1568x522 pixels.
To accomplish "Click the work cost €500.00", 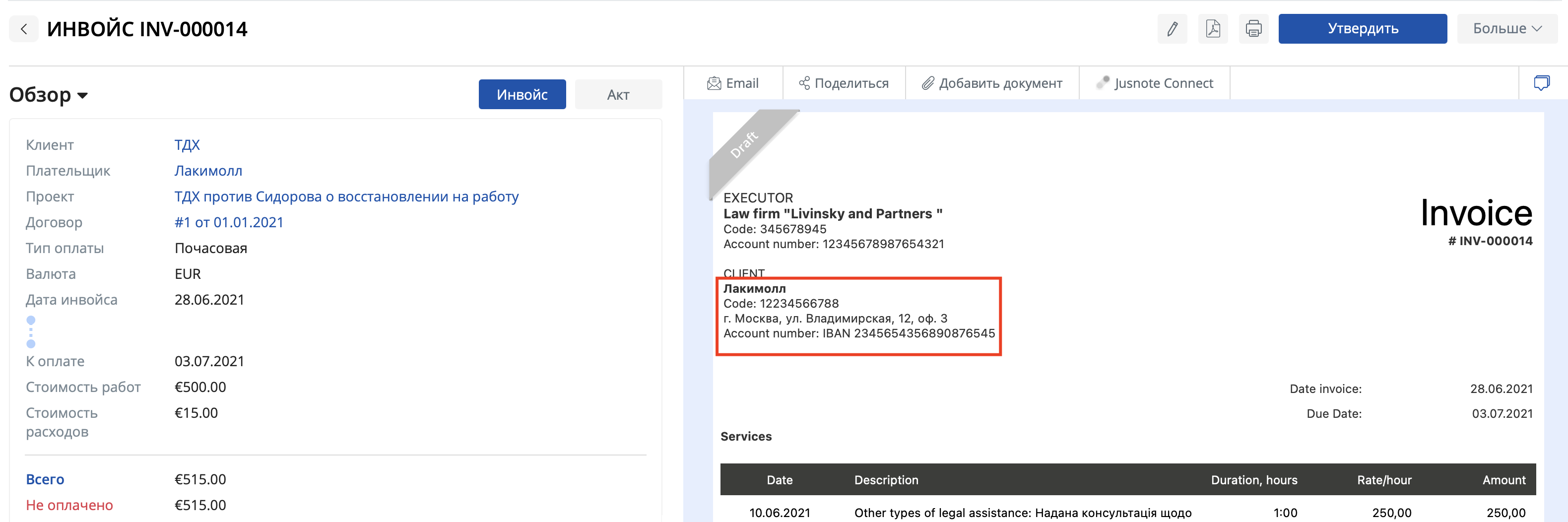I will [200, 387].
